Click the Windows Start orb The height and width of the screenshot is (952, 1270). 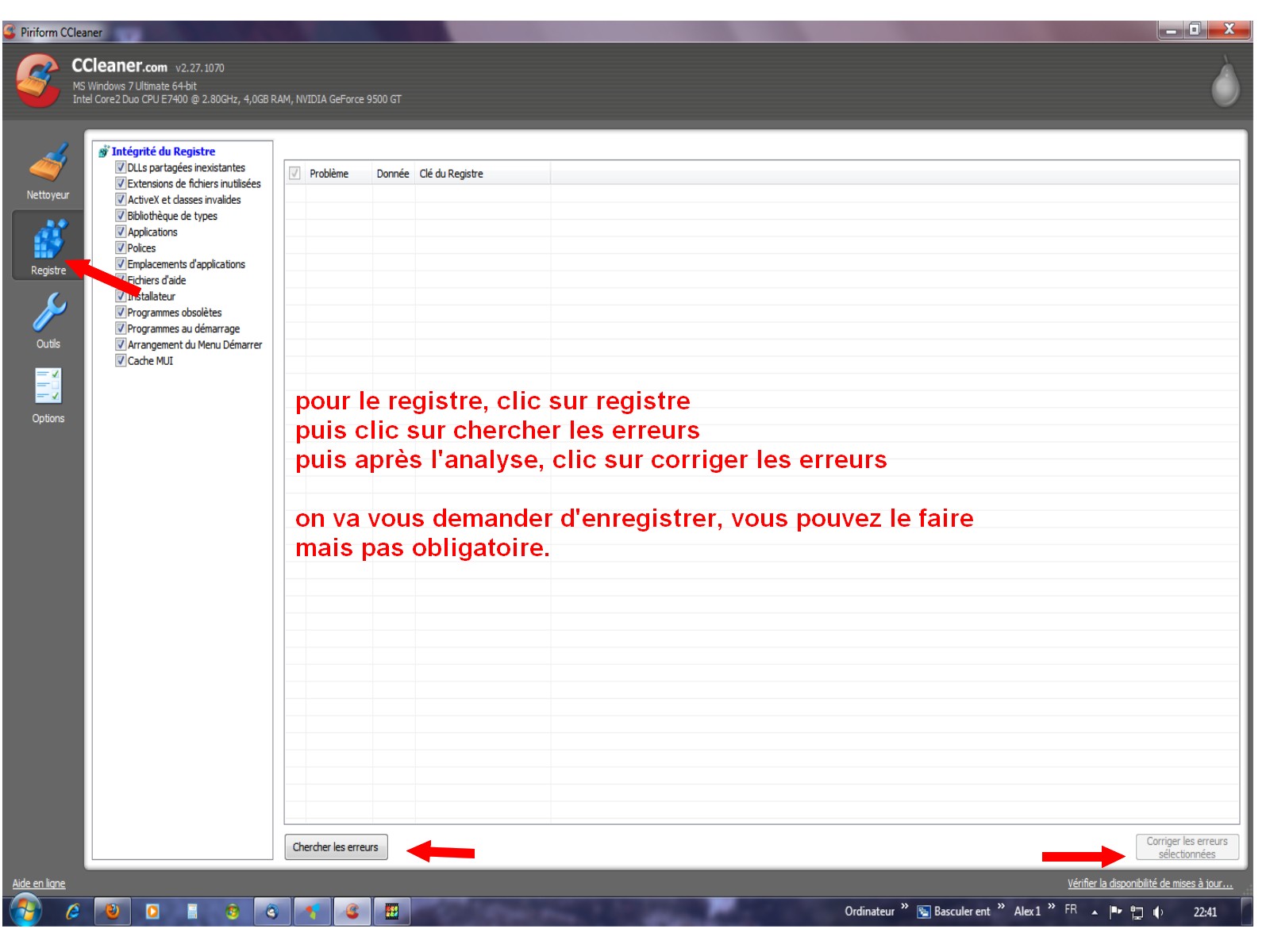25,911
